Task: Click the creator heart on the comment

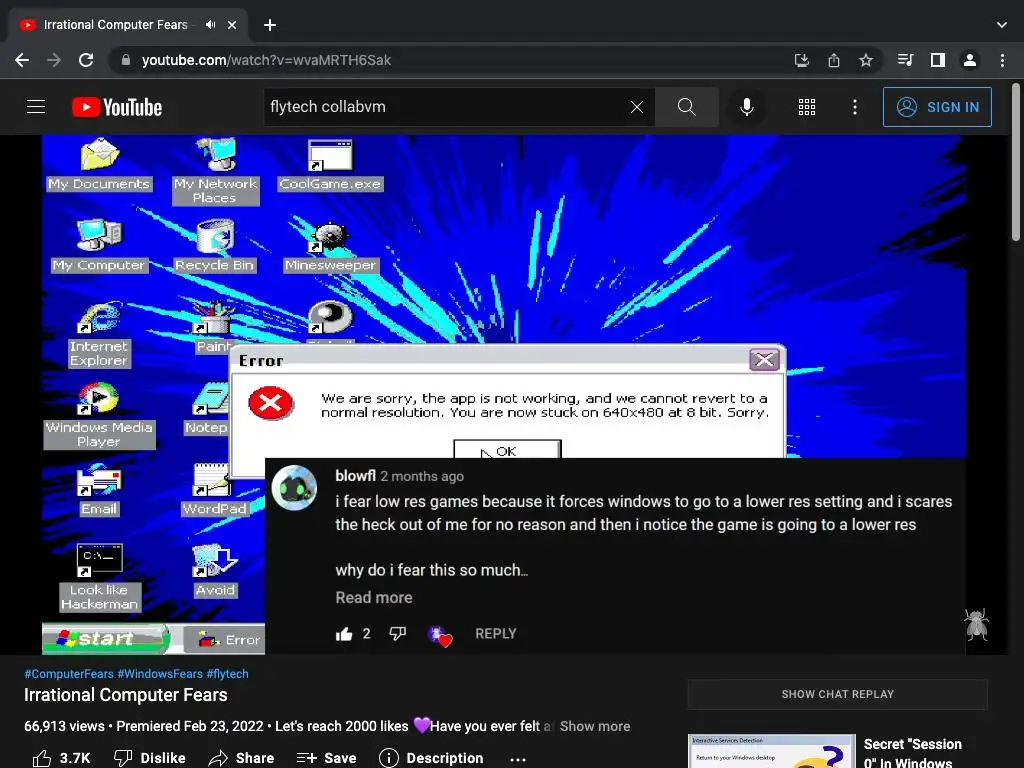Action: [440, 635]
